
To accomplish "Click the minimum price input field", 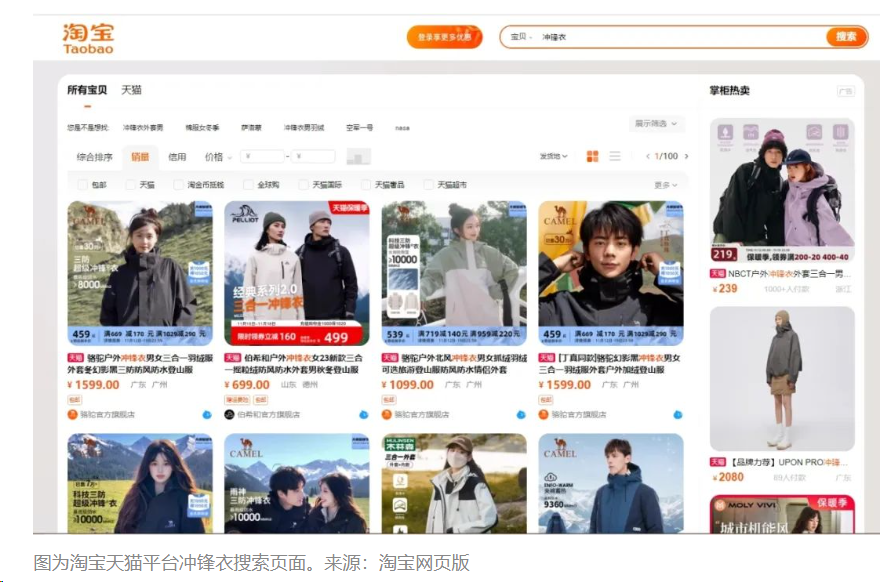I will (x=263, y=156).
